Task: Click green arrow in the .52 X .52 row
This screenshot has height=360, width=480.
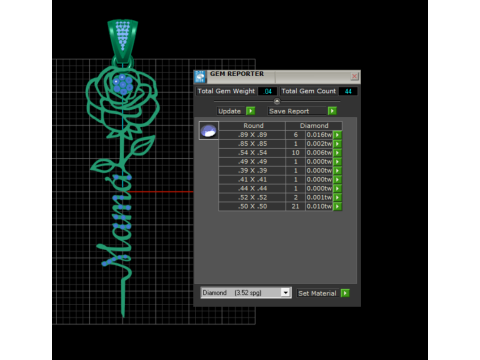Action: pos(338,198)
